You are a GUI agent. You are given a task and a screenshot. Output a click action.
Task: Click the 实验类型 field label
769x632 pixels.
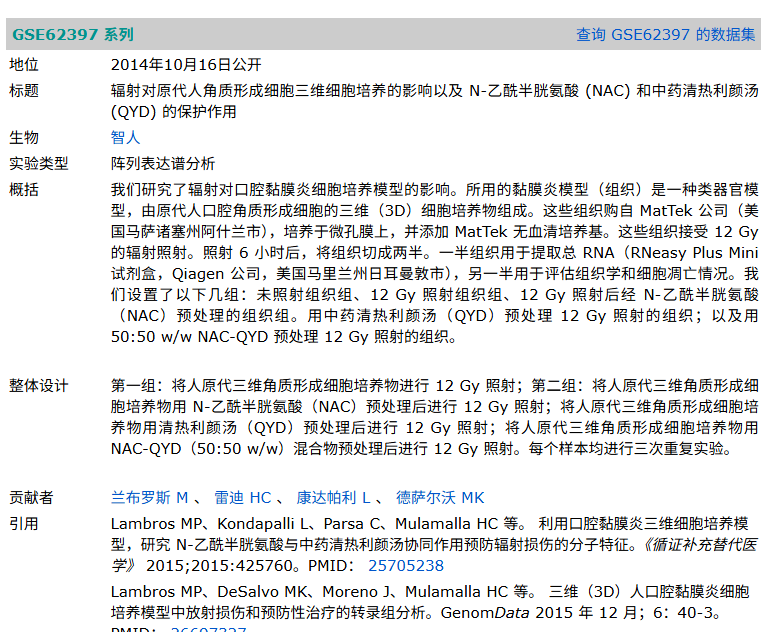[x=38, y=163]
